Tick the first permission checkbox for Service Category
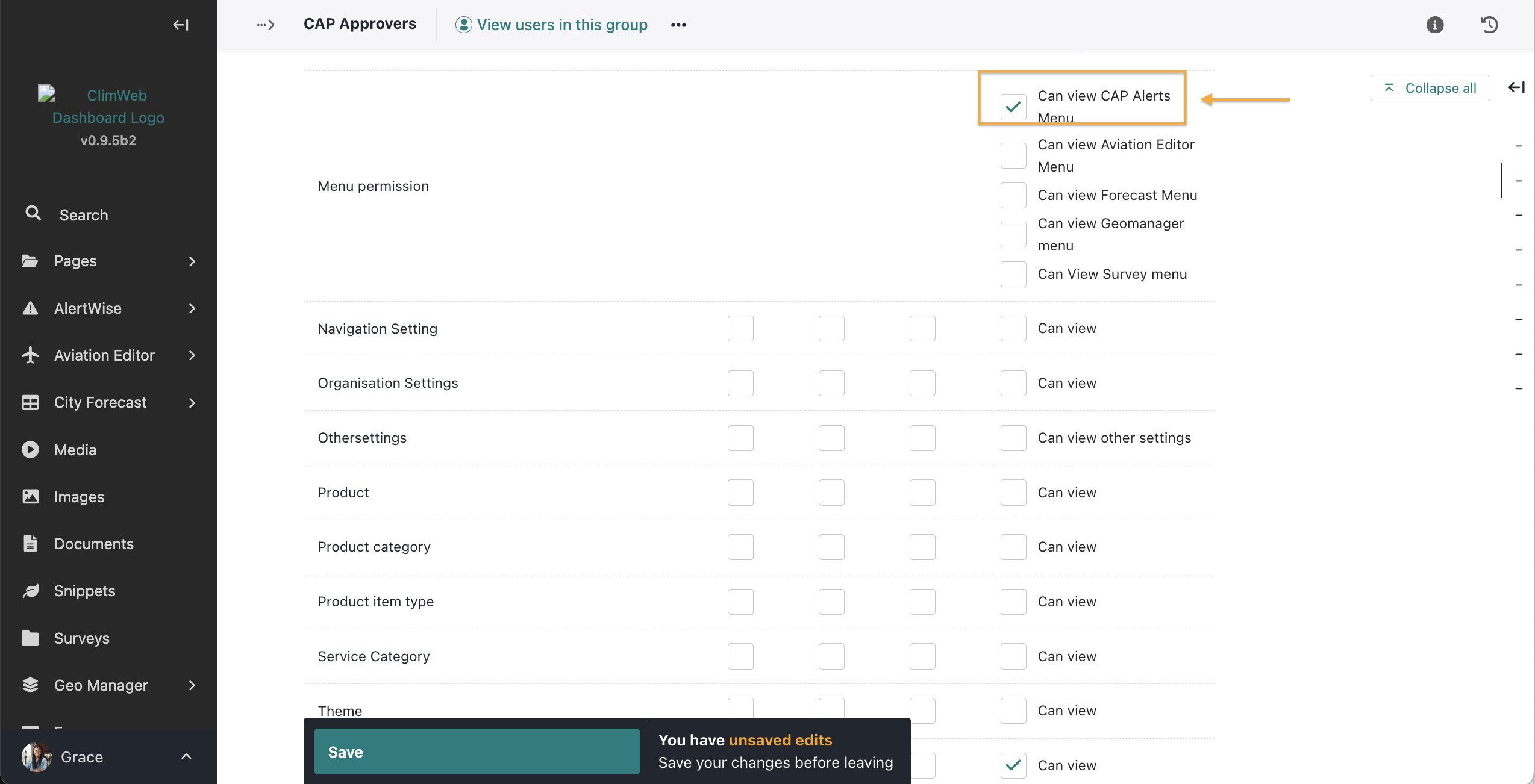Viewport: 1535px width, 784px height. (740, 656)
